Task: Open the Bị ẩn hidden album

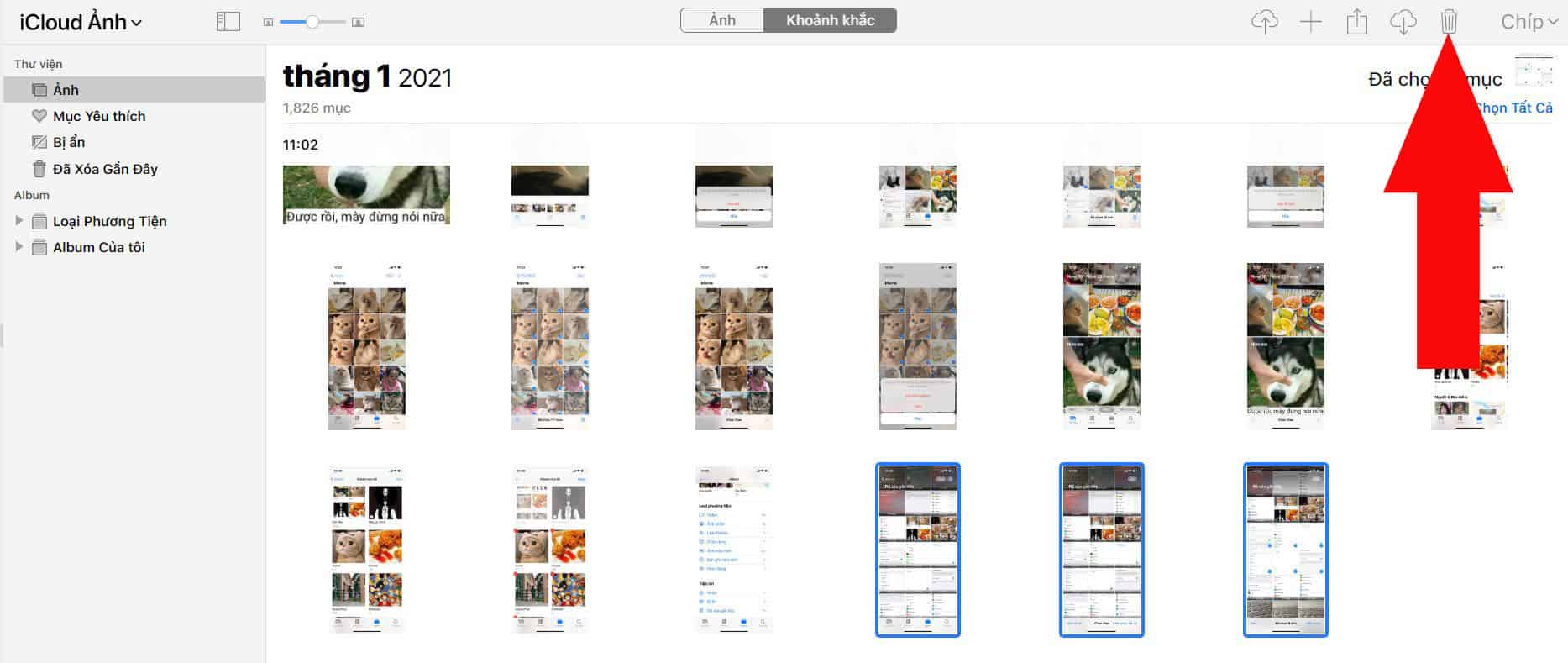Action: [68, 142]
